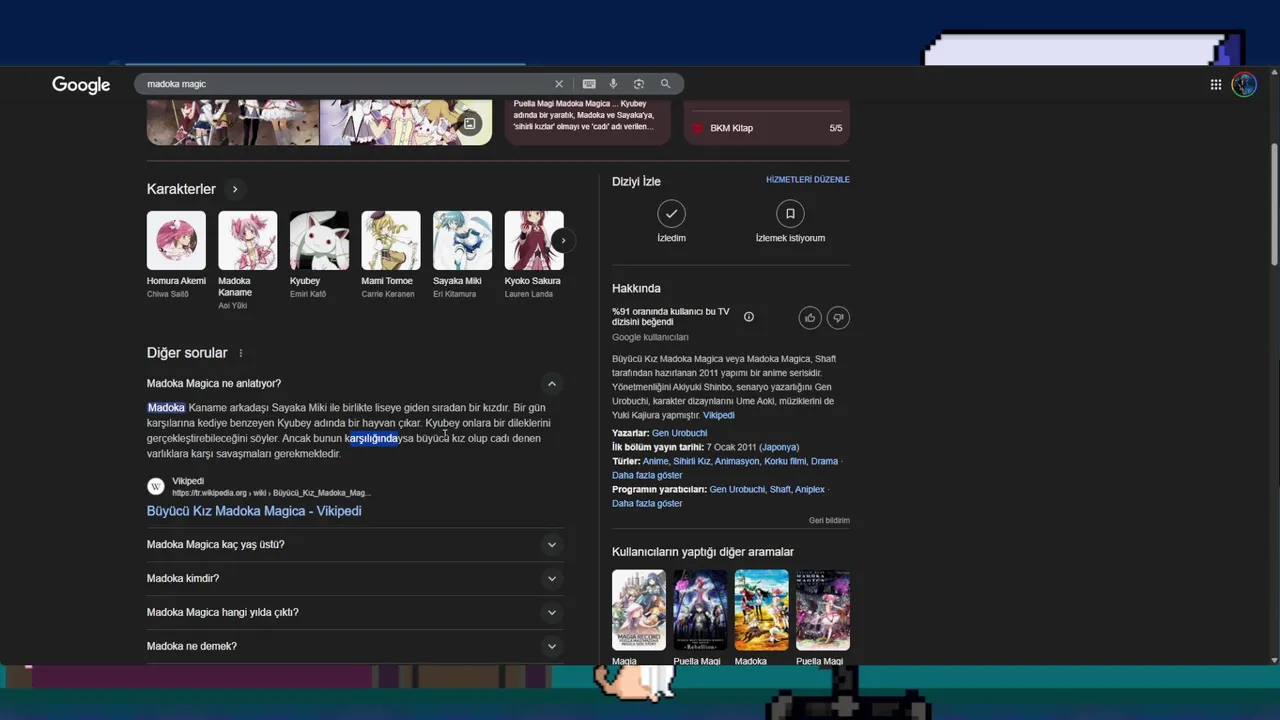Viewport: 1280px width, 720px height.
Task: Open HİZMETLERİ DÜZENLE link
Action: pos(808,180)
